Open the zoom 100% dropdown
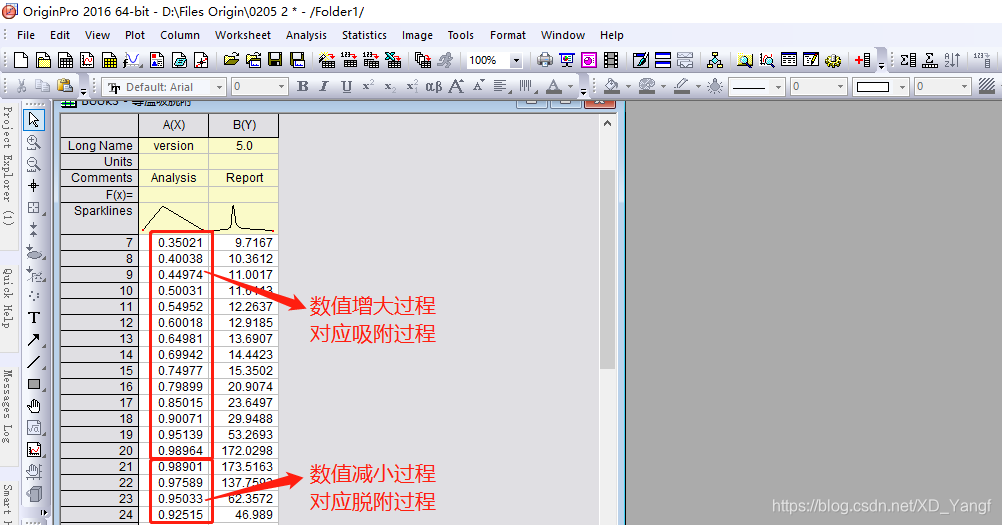 click(516, 61)
